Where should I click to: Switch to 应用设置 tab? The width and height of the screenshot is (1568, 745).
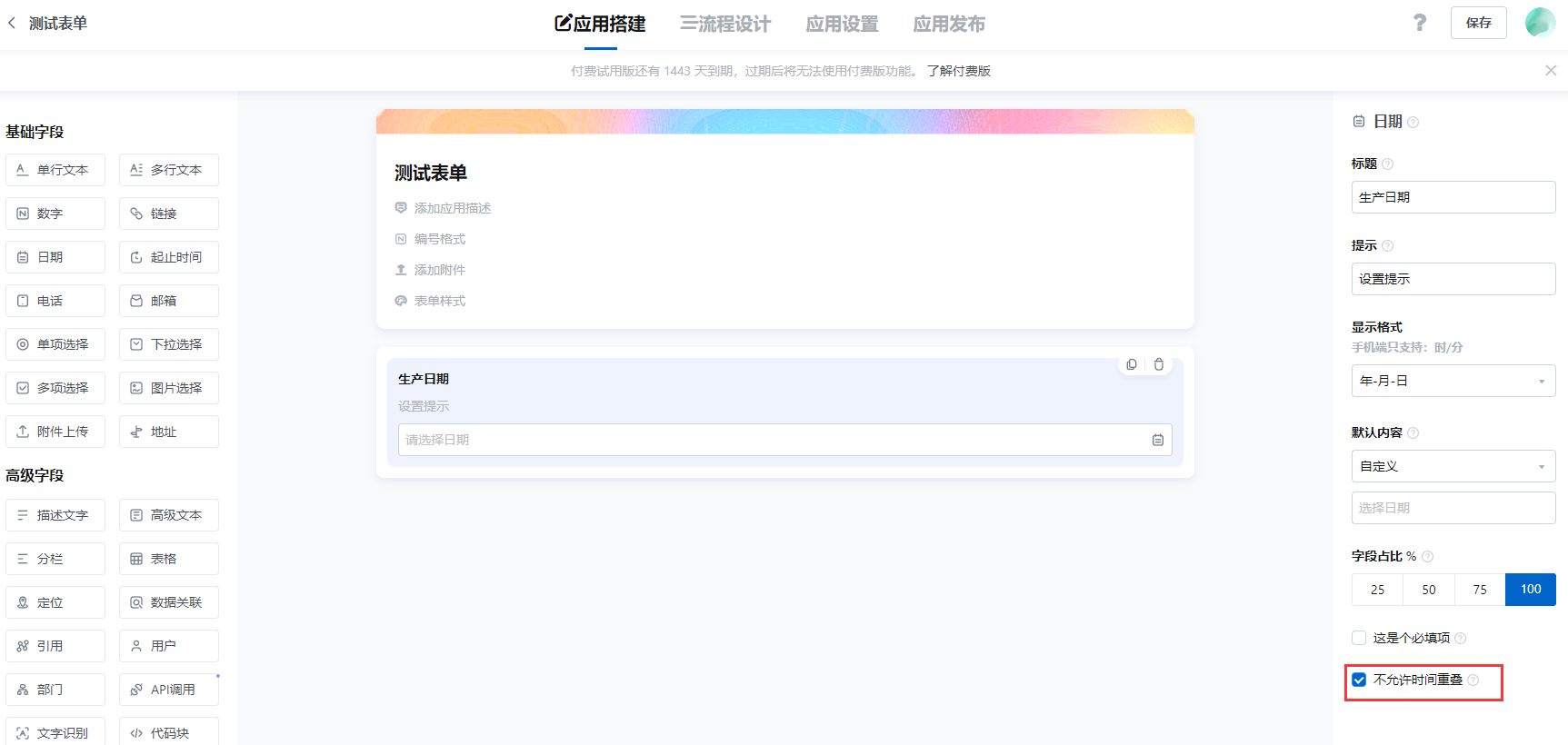click(x=842, y=25)
